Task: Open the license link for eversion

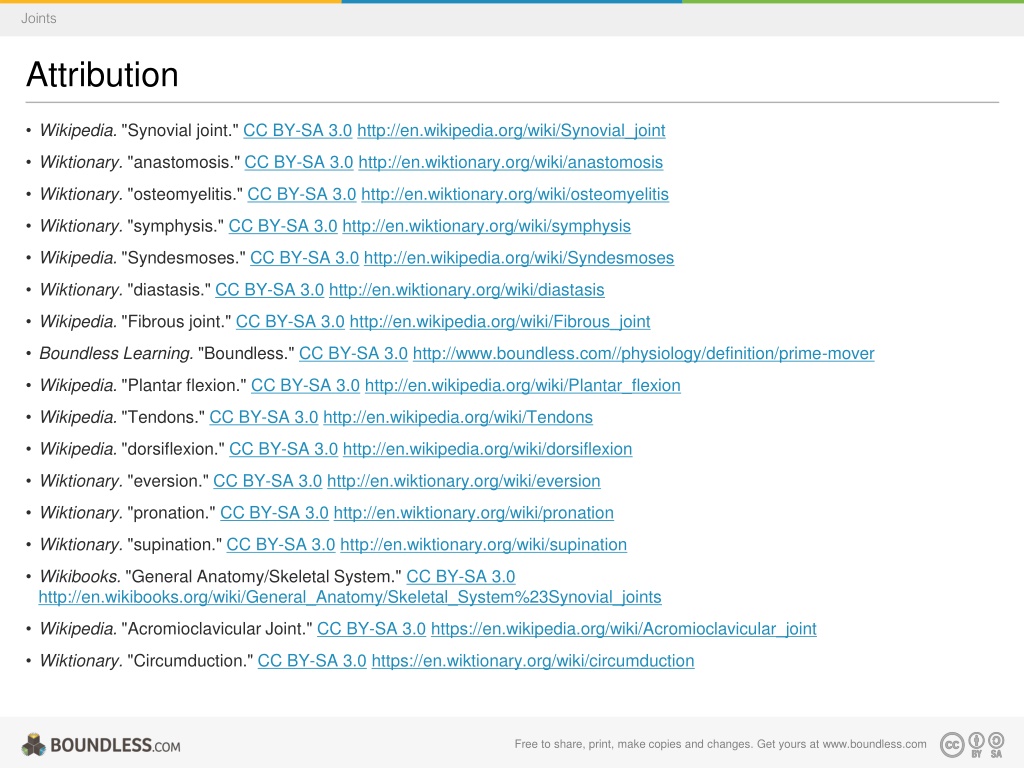Action: pos(268,481)
